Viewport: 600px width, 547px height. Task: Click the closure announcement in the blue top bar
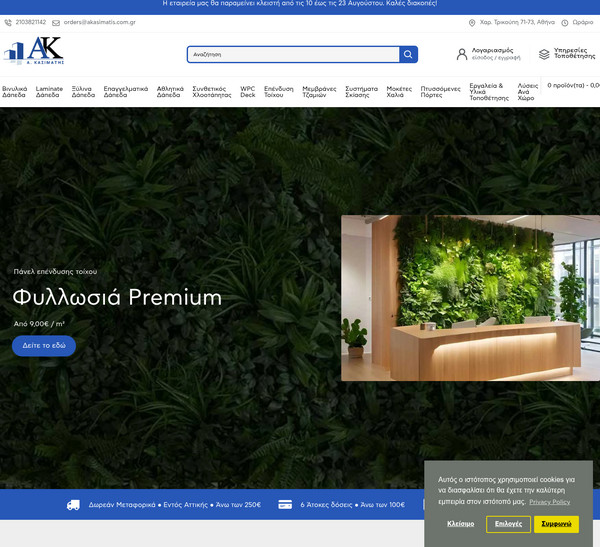pos(300,3)
